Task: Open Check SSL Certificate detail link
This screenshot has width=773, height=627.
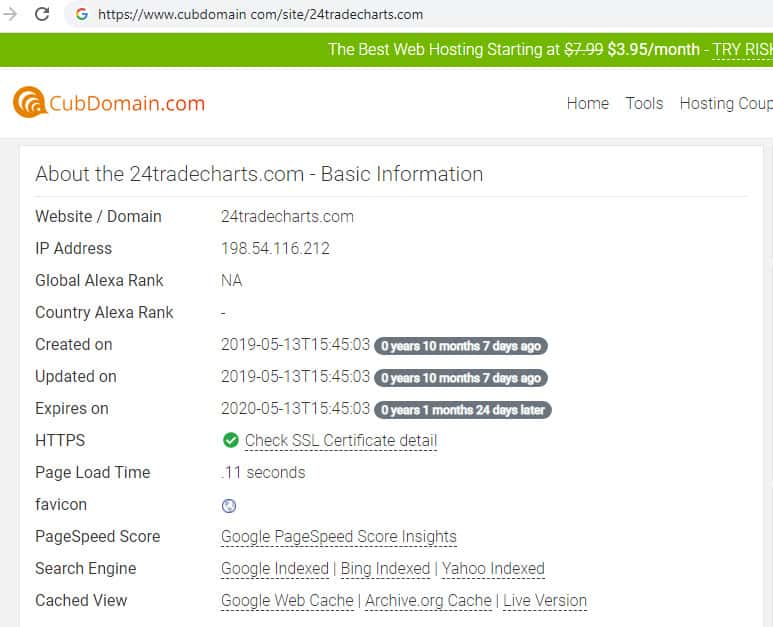Action: pos(341,440)
